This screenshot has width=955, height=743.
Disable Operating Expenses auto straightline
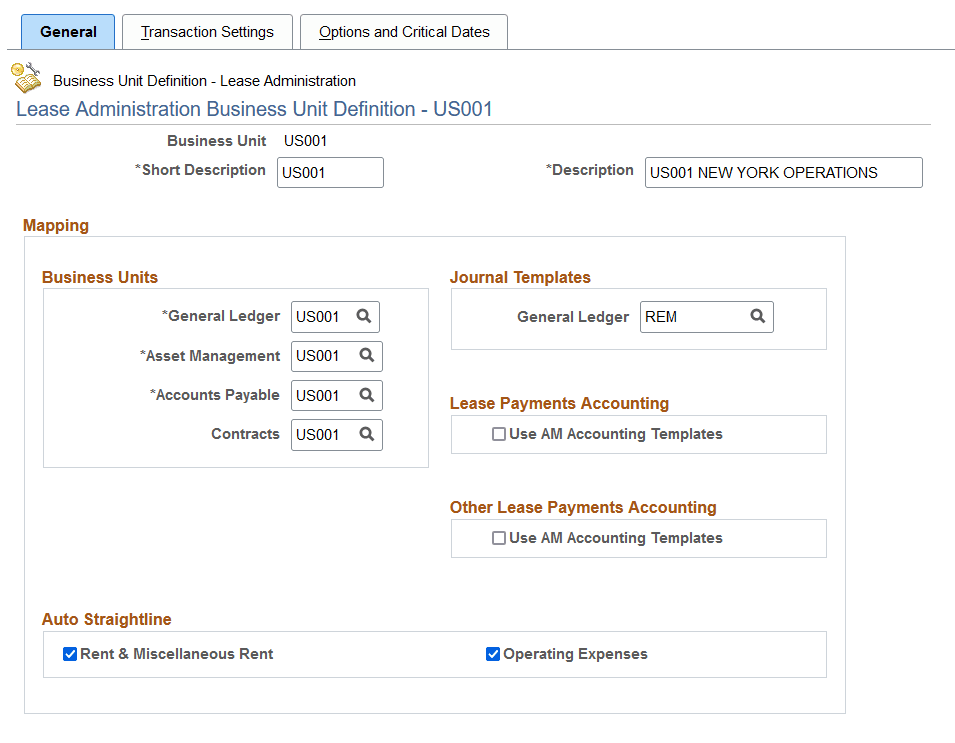click(493, 654)
